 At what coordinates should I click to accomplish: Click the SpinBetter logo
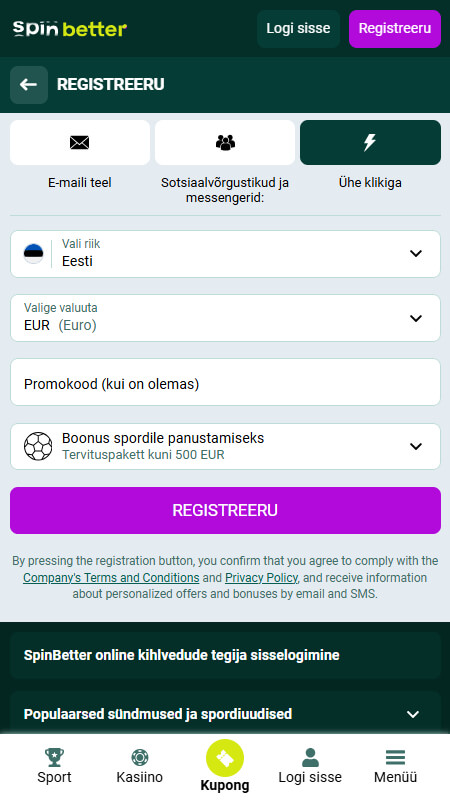70,29
